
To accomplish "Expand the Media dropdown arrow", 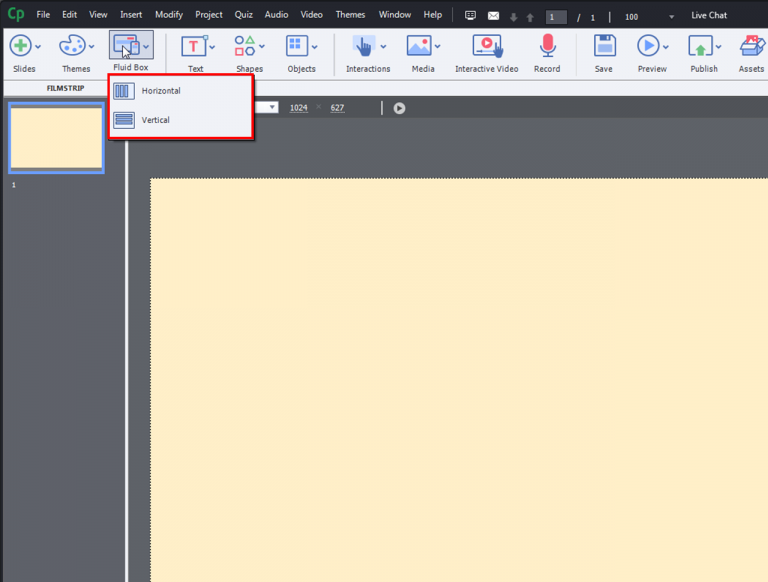I will coord(437,47).
